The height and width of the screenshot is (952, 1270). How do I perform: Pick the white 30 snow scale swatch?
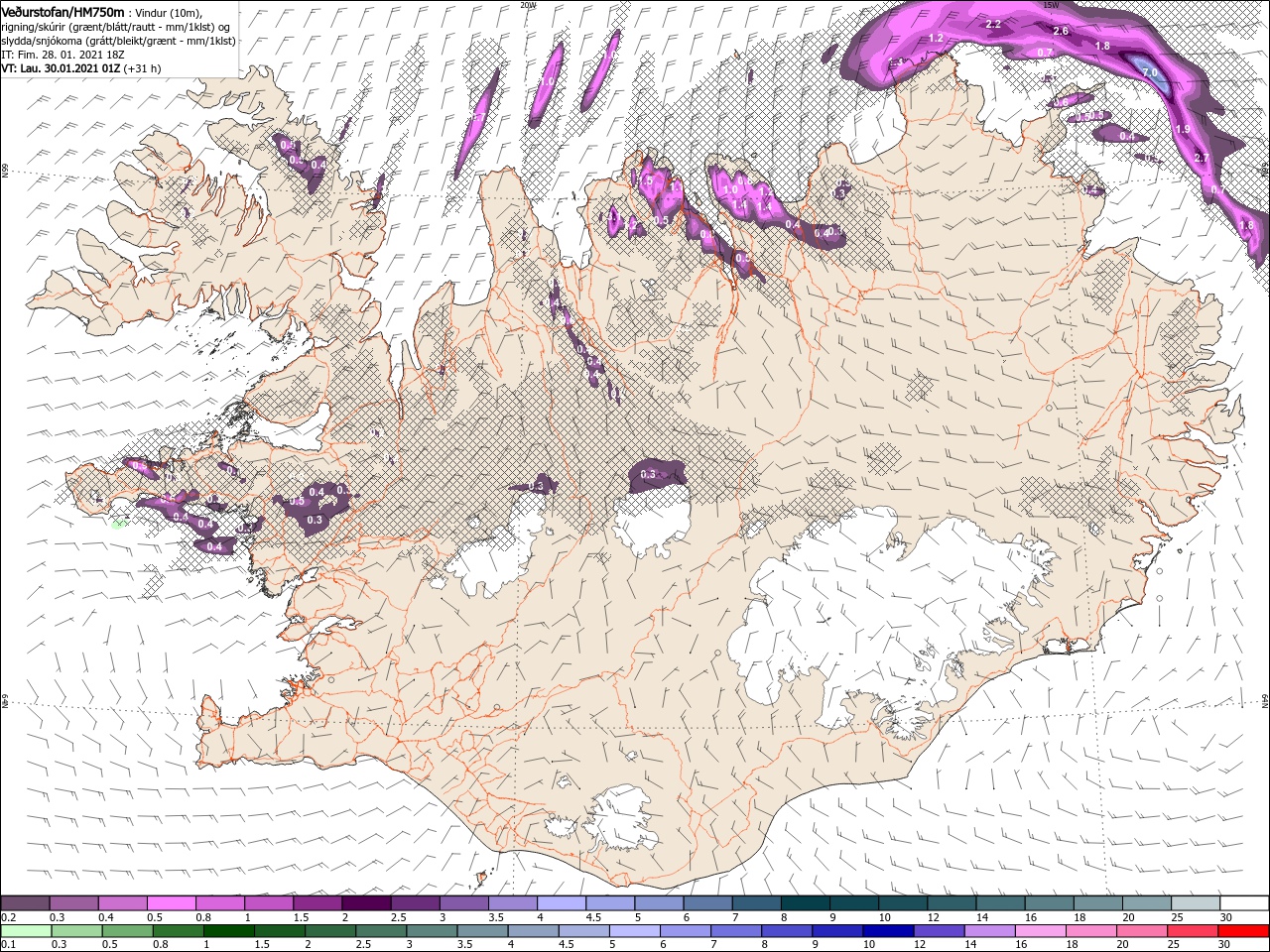pyautogui.click(x=1244, y=903)
